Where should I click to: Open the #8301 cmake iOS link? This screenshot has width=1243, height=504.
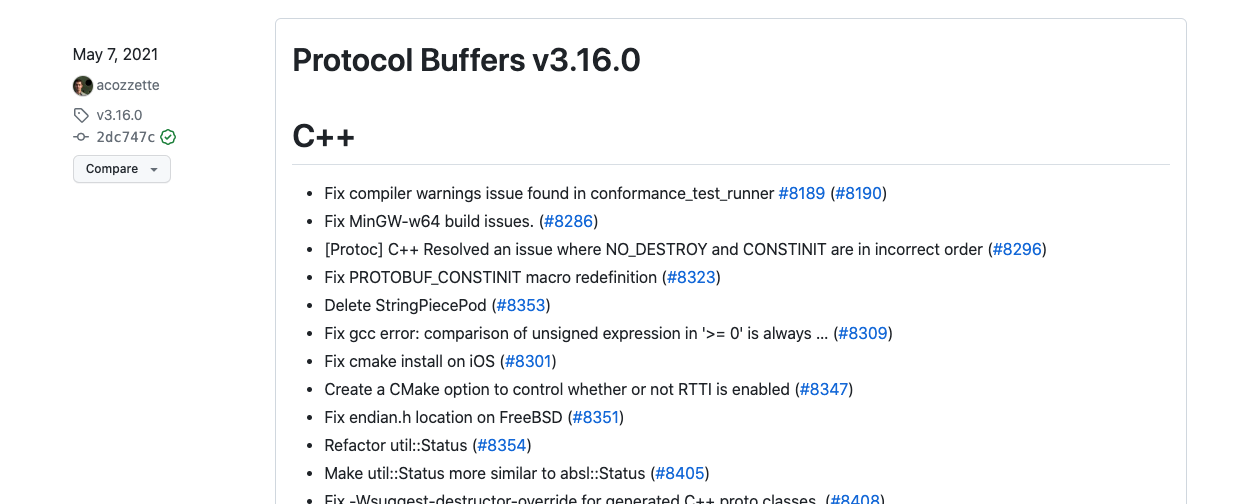tap(528, 361)
